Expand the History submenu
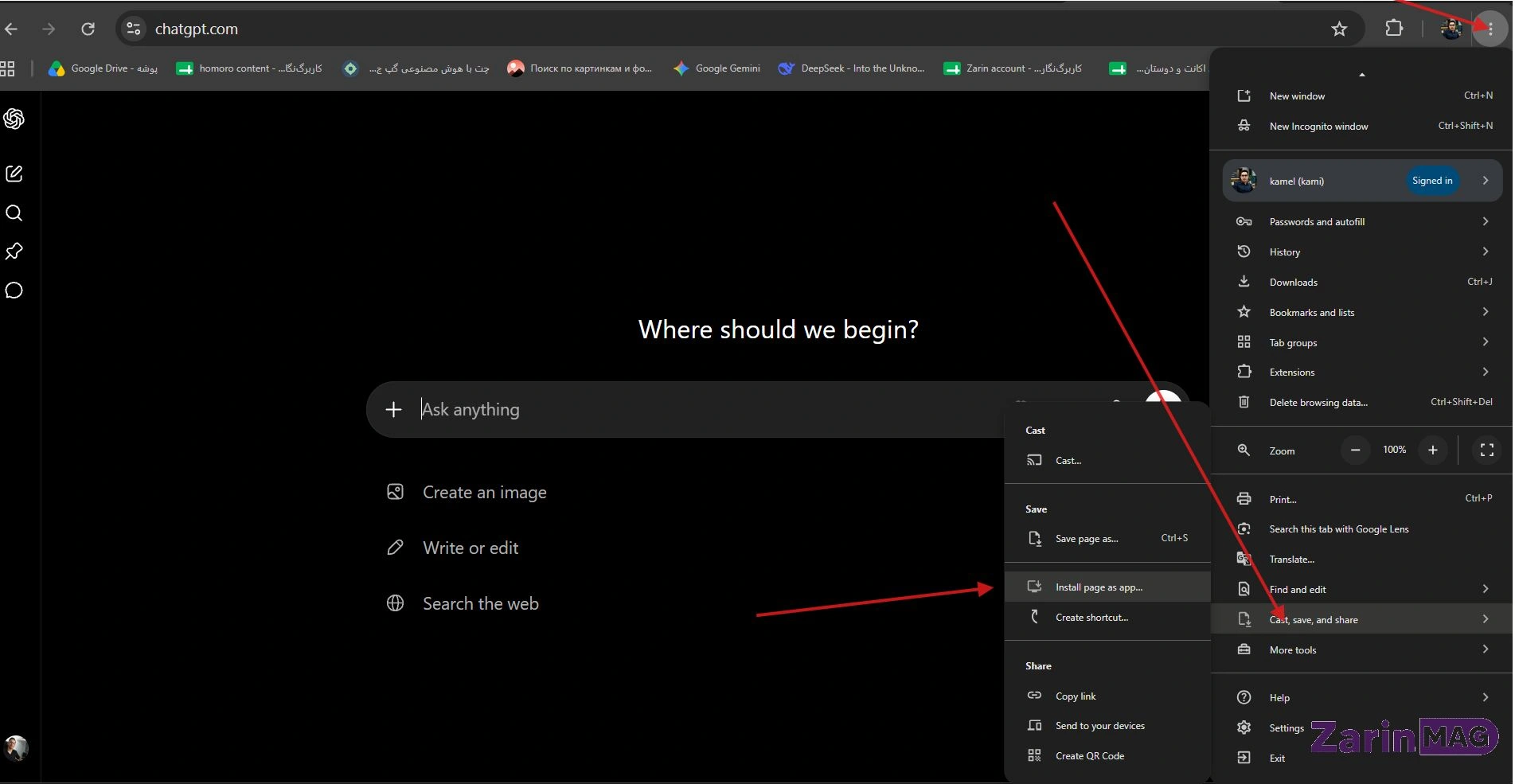1515x784 pixels. (x=1362, y=252)
